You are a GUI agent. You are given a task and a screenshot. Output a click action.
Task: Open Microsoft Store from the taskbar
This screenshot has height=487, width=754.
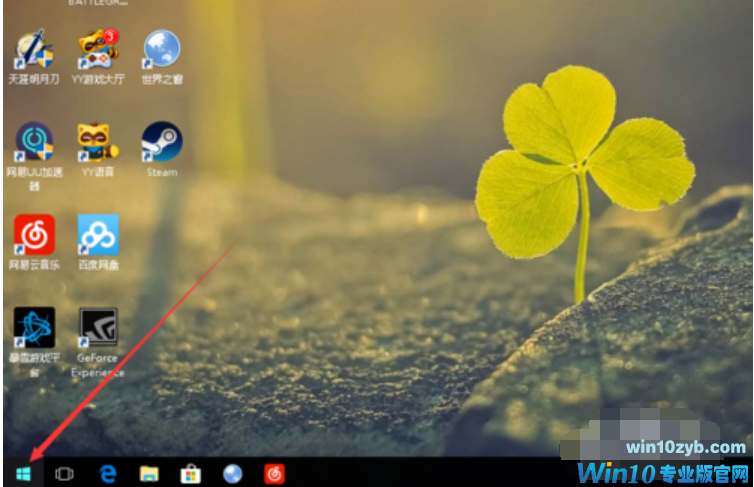tap(190, 473)
